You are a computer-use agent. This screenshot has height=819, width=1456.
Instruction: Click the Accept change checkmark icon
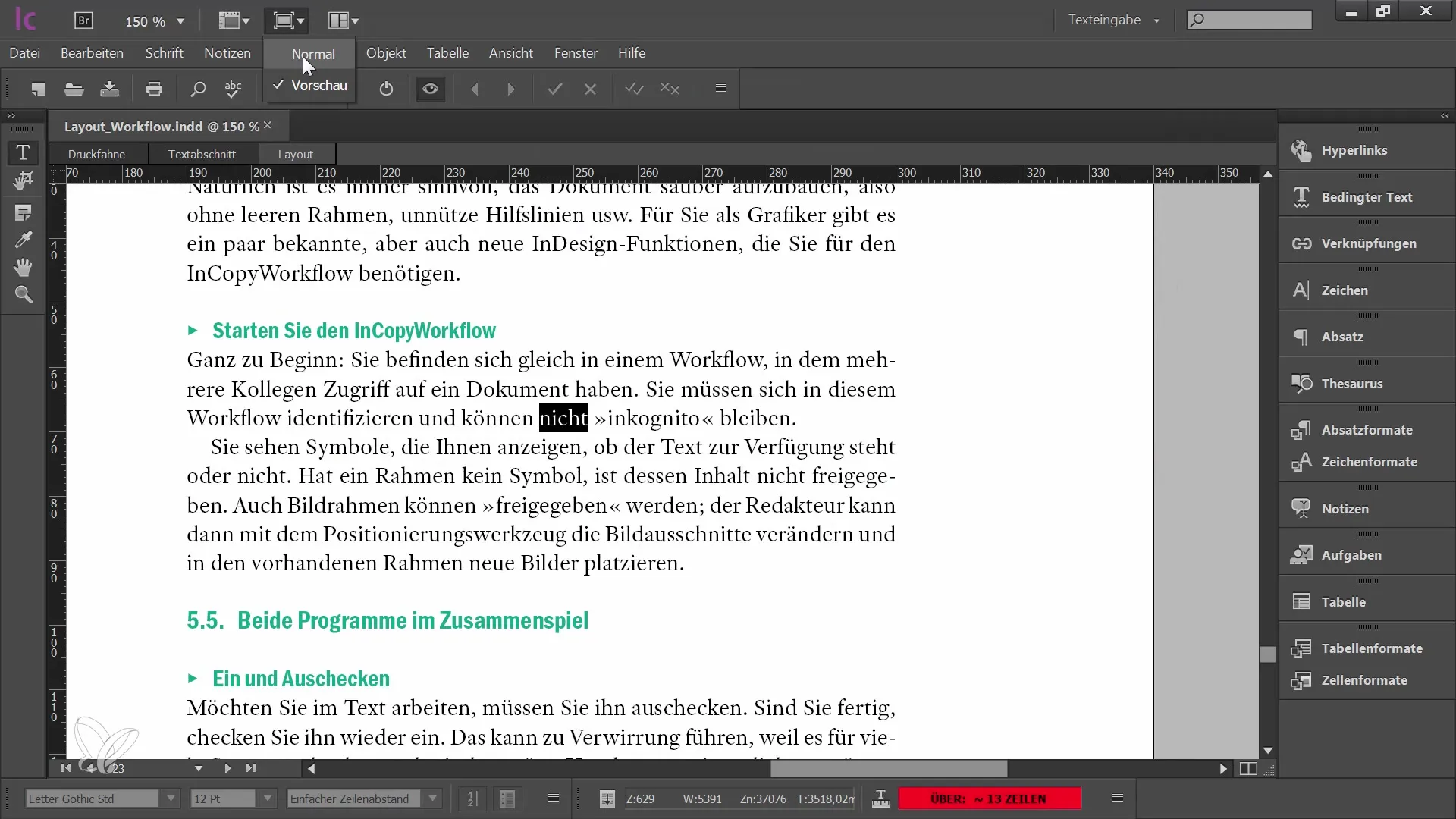(556, 89)
